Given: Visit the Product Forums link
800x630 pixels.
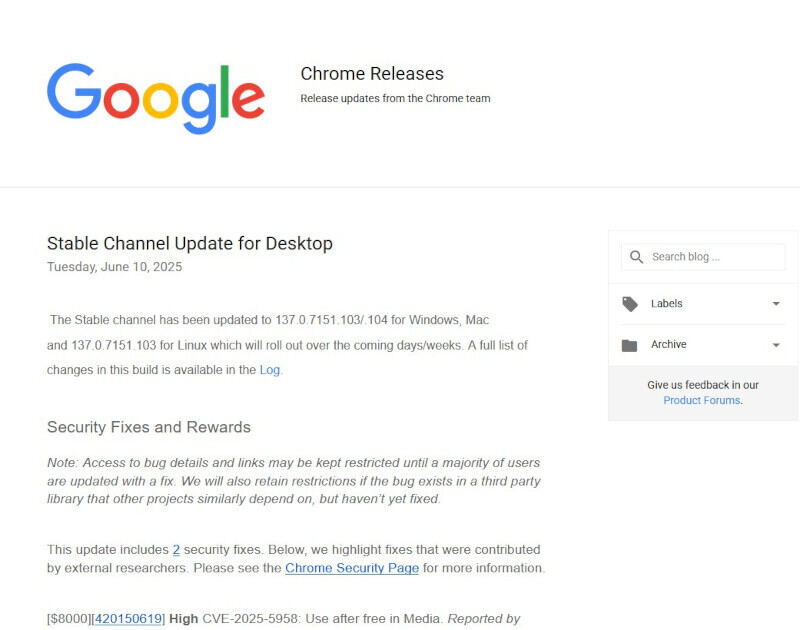Looking at the screenshot, I should point(702,400).
